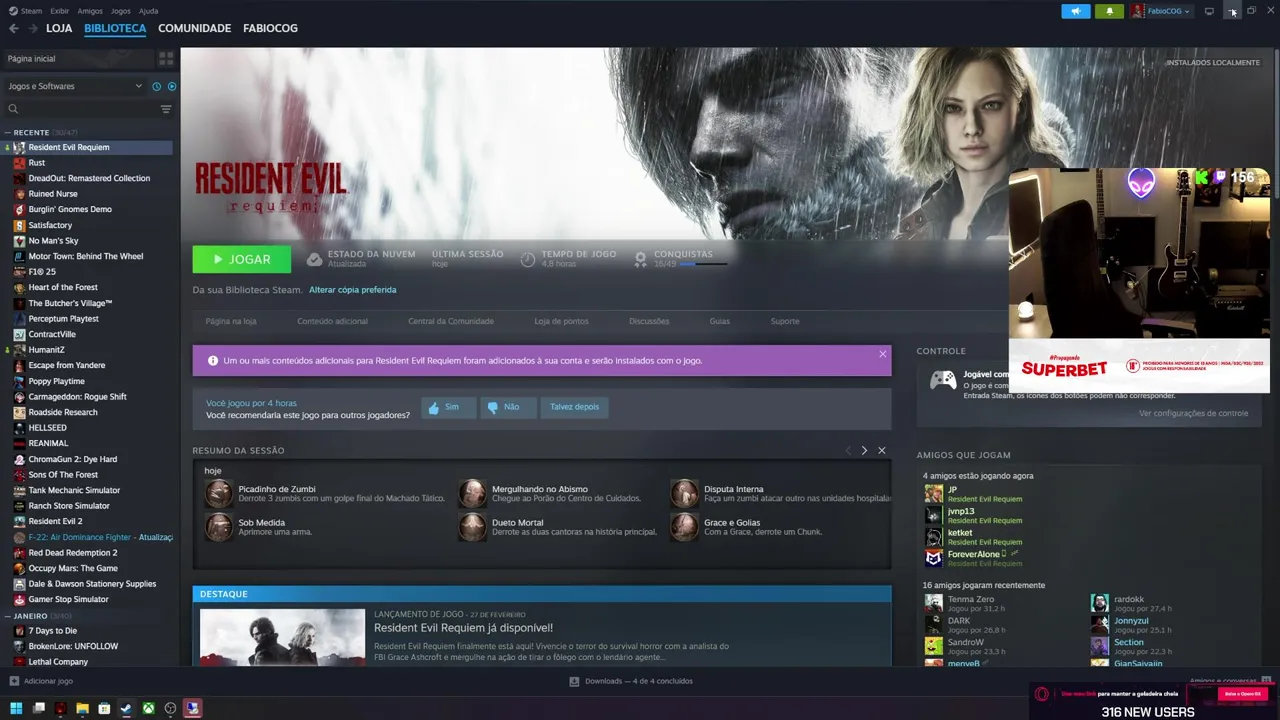The height and width of the screenshot is (720, 1280).
Task: Open the Suporte link
Action: 785,321
